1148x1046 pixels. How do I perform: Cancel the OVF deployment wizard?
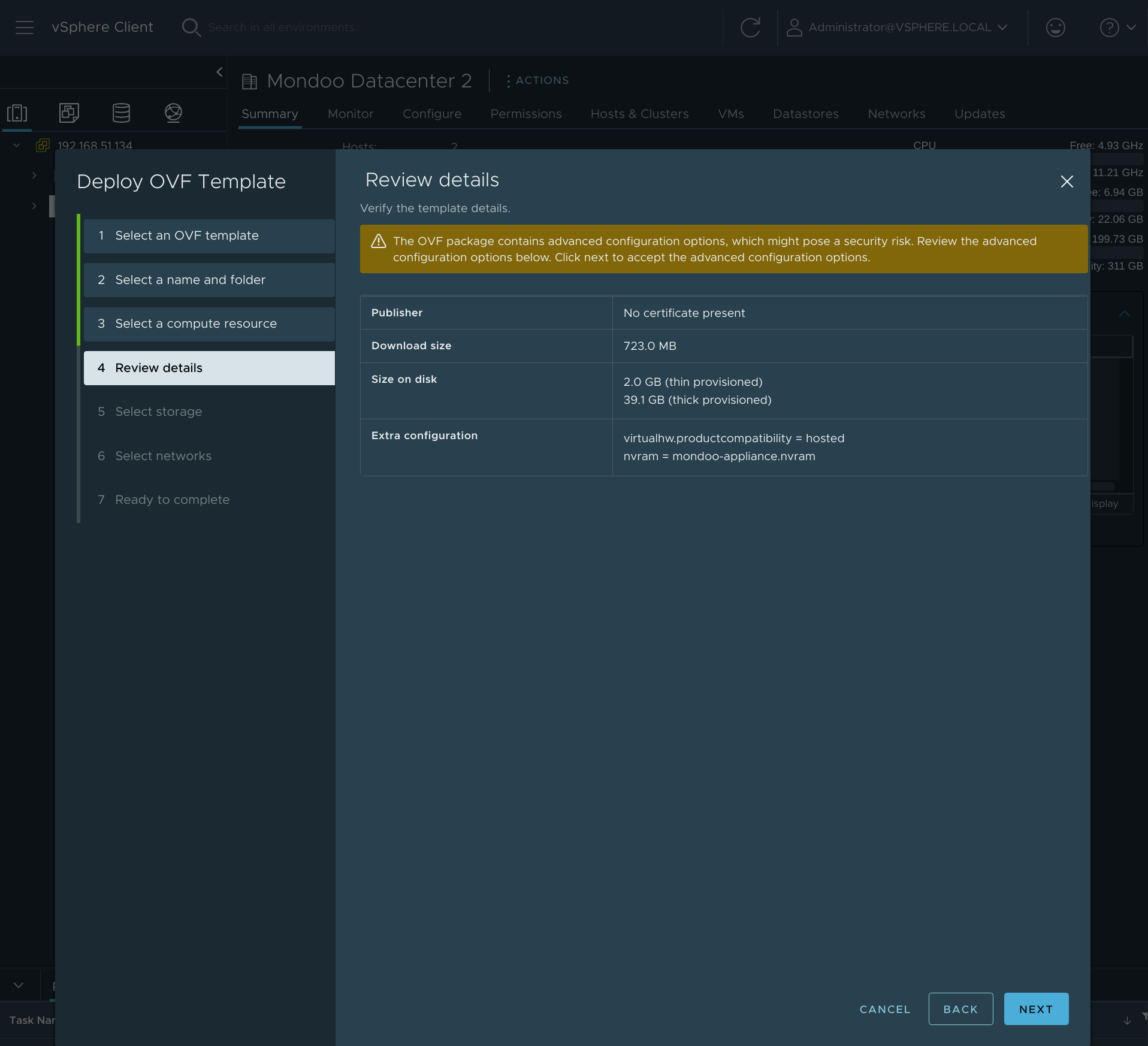pos(884,1009)
